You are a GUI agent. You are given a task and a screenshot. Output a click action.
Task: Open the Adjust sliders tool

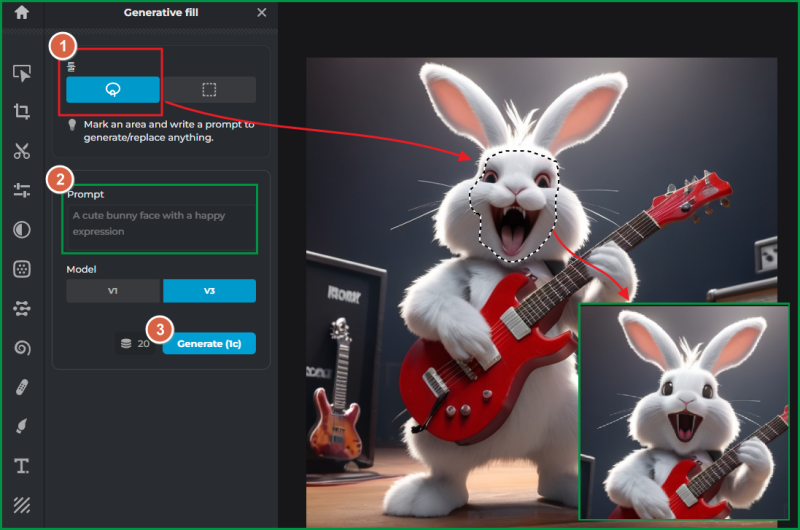tap(22, 190)
